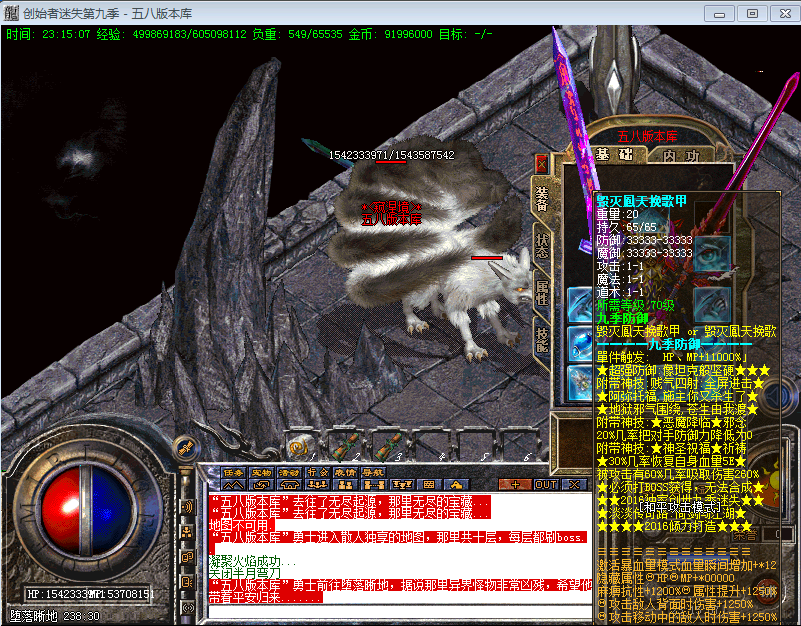Click the OUT button above chat
This screenshot has width=801, height=626.
pos(545,484)
